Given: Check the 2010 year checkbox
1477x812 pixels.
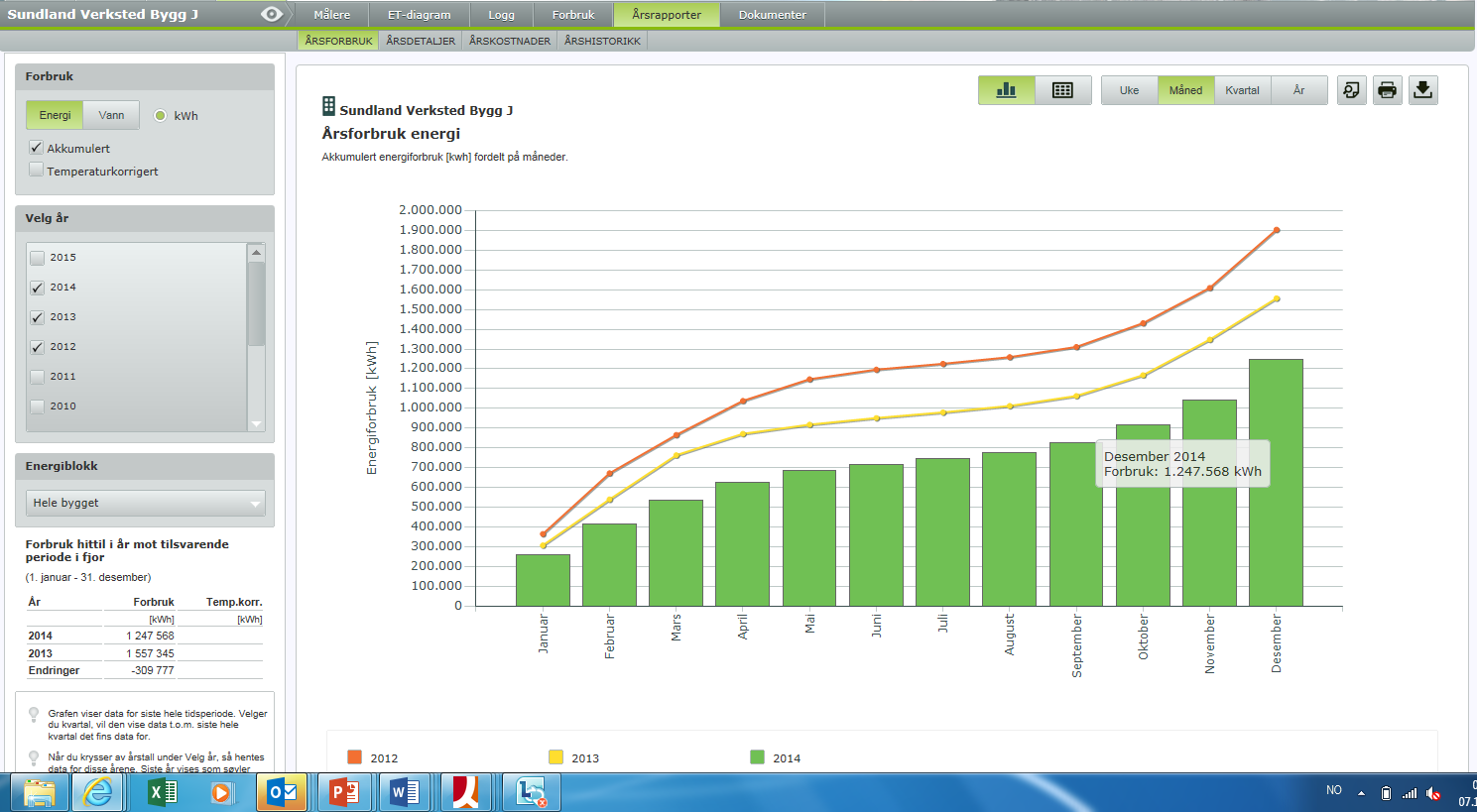Looking at the screenshot, I should [38, 406].
